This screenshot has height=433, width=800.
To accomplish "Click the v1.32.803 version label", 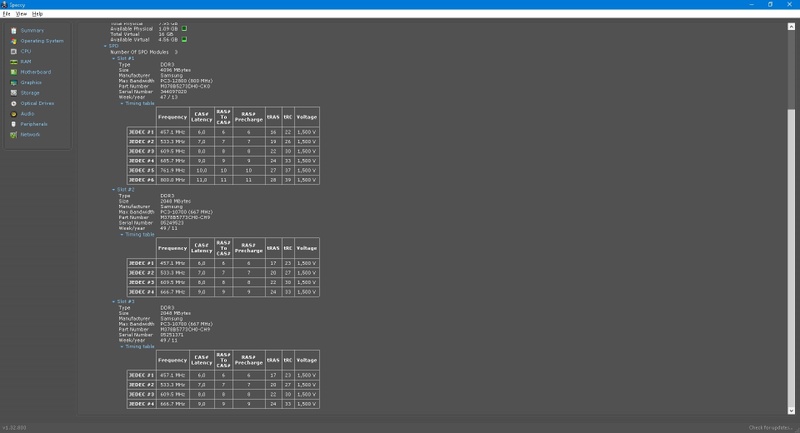I will coord(14,428).
